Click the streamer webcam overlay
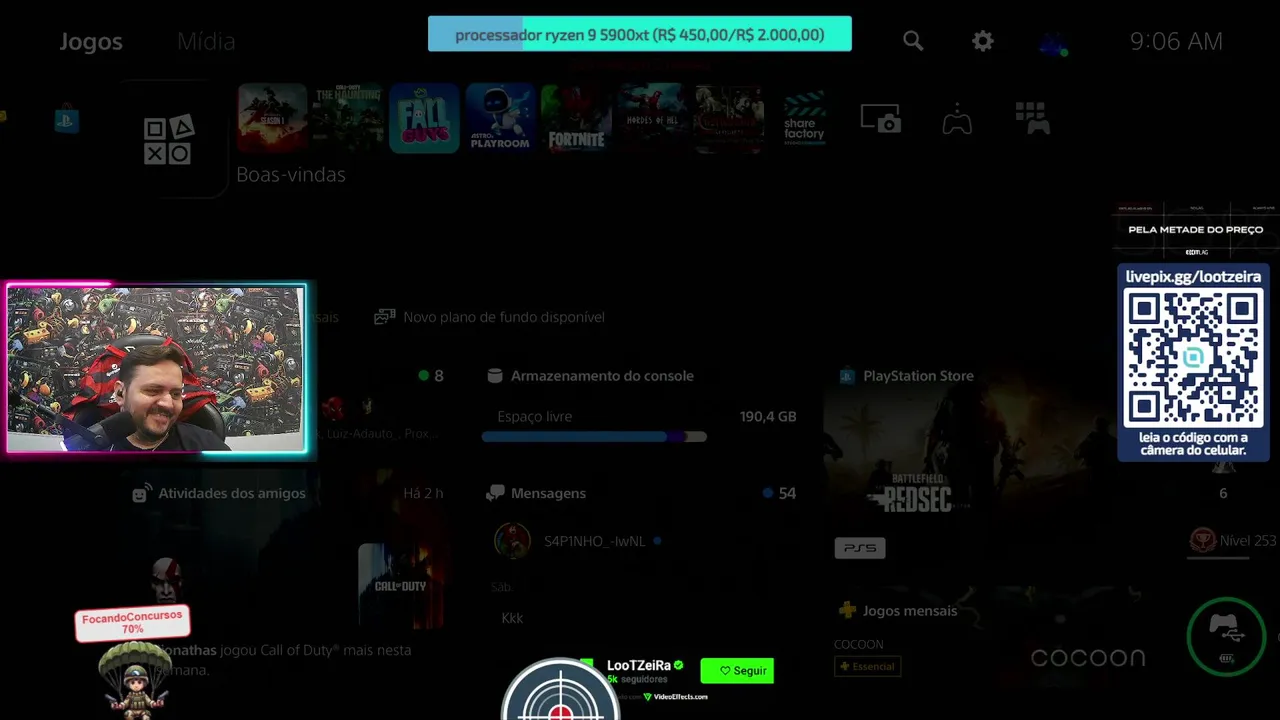 (156, 369)
